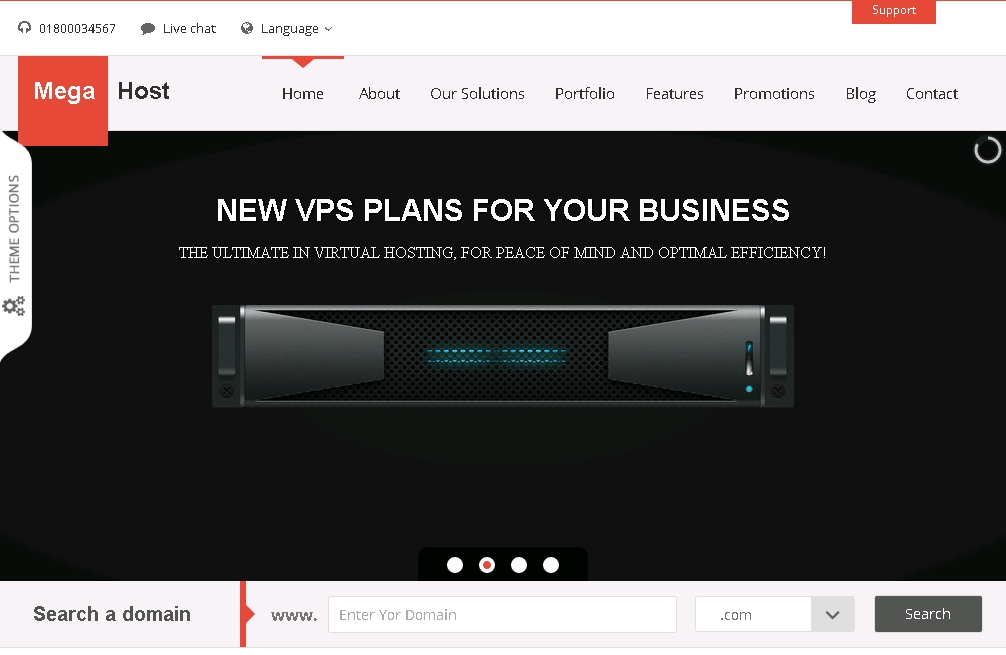Click the slider loading spinner icon
The image size is (1006, 655).
click(x=987, y=150)
